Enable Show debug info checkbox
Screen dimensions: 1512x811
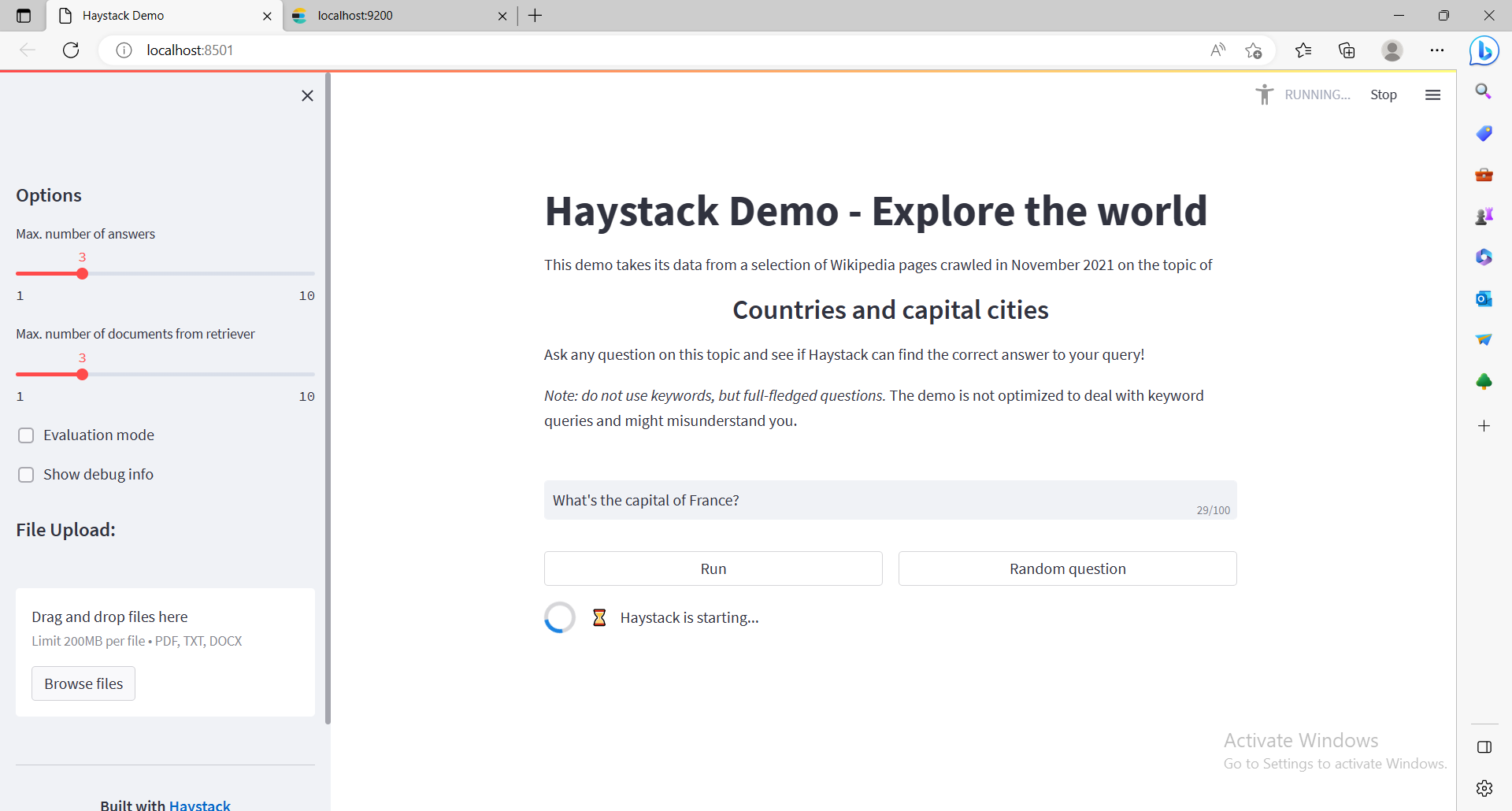pos(26,475)
